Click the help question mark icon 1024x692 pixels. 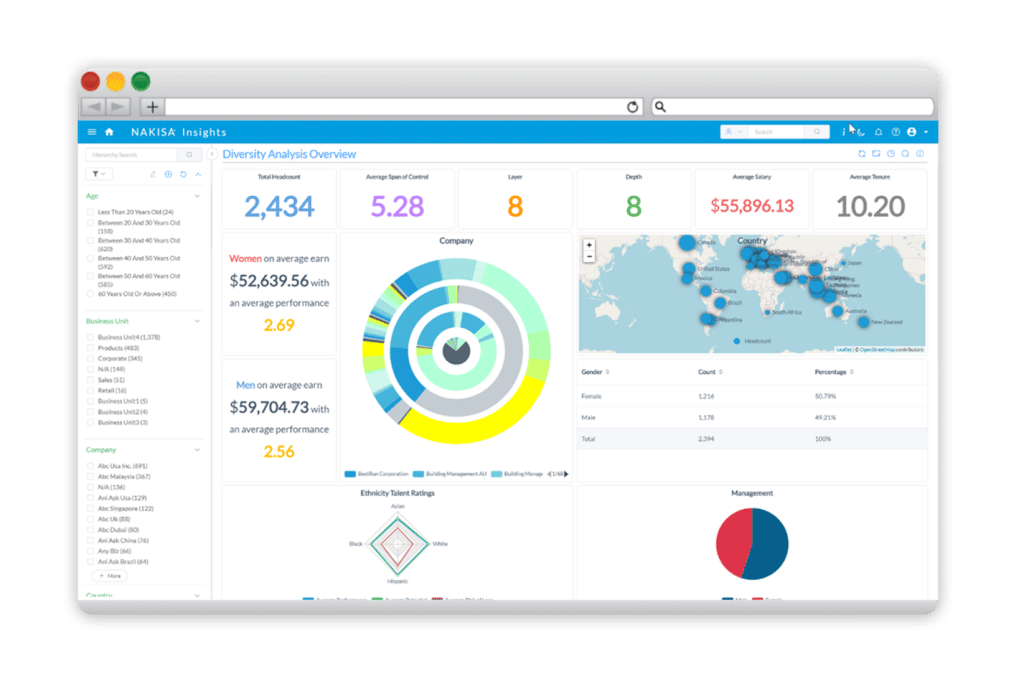(895, 132)
